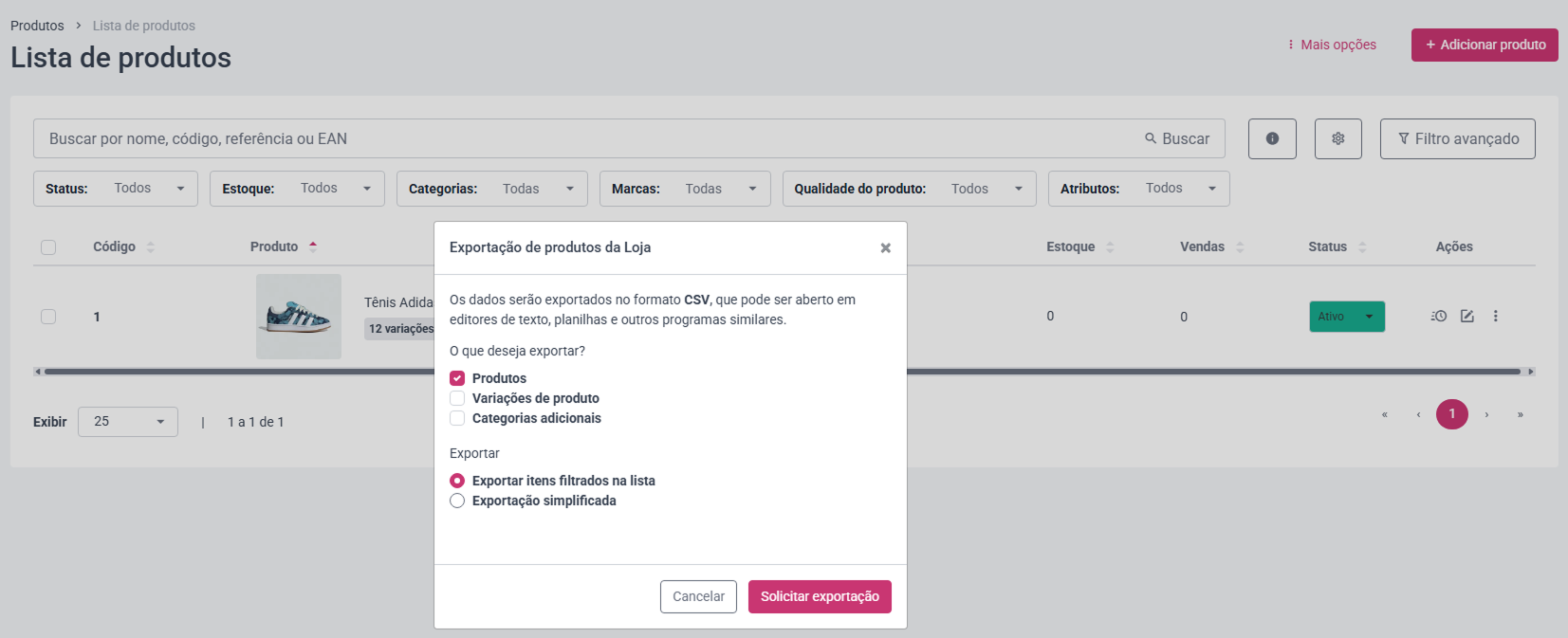Open the Atributos filter dropdown

[x=1139, y=189]
